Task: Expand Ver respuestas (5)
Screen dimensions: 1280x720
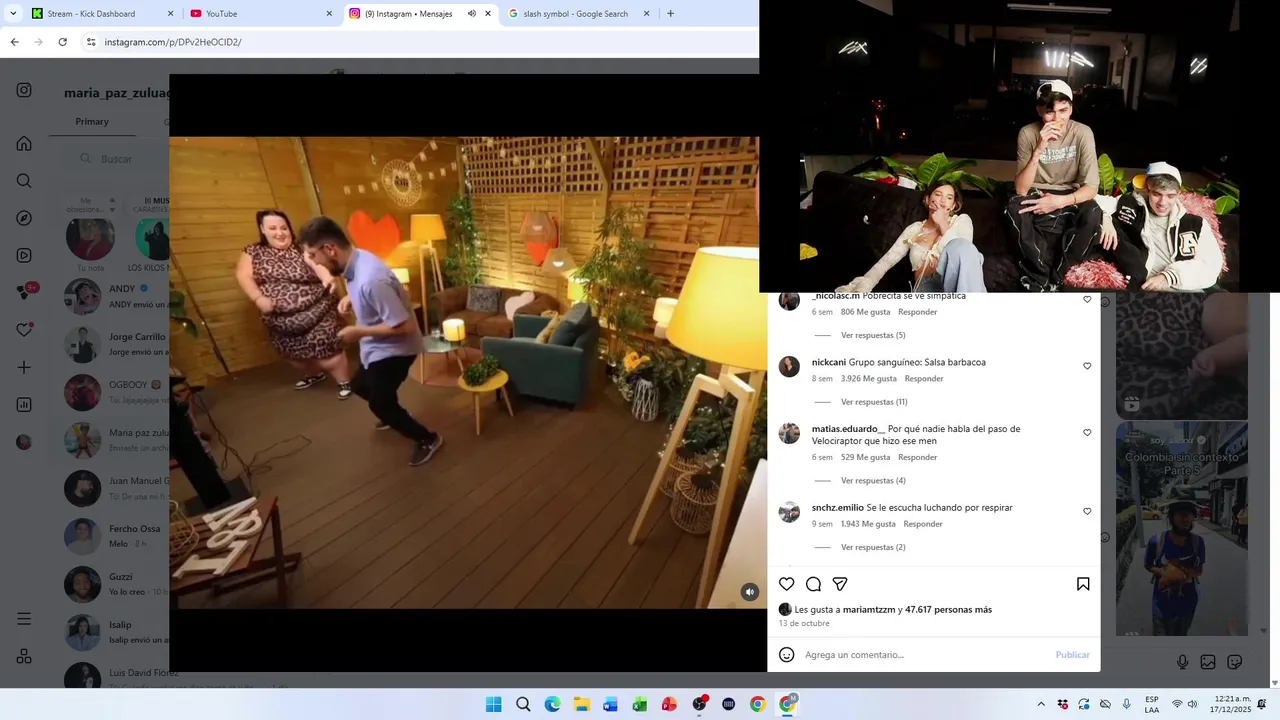Action: tap(873, 335)
